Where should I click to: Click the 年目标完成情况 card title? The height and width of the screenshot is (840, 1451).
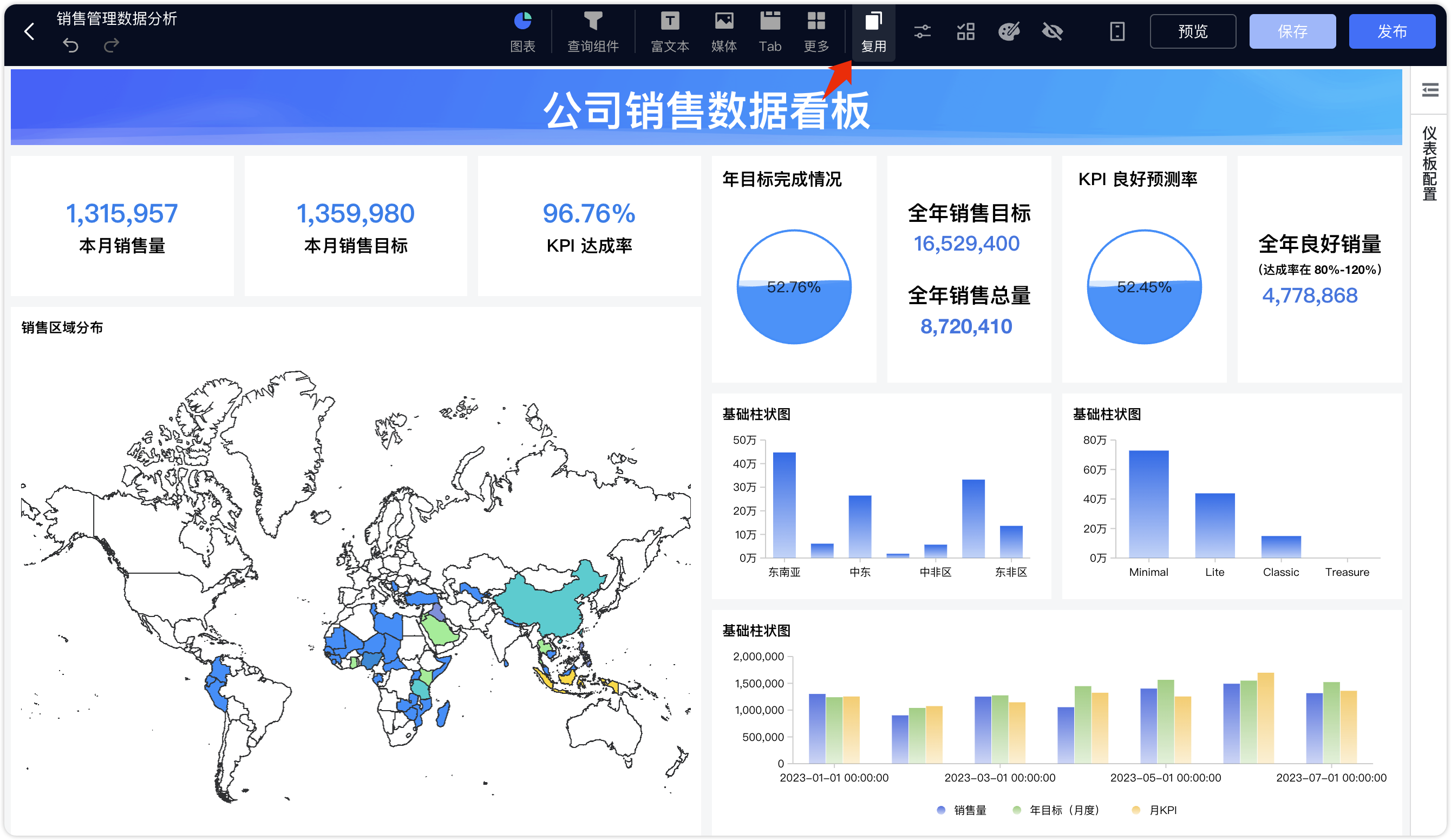point(781,179)
